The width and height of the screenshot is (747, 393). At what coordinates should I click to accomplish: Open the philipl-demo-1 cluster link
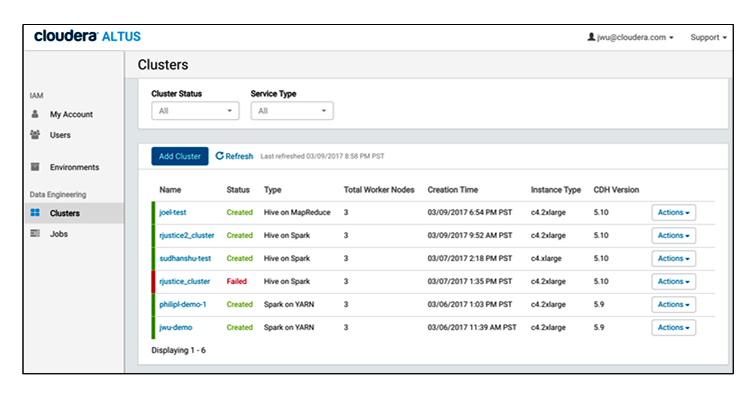(x=182, y=304)
